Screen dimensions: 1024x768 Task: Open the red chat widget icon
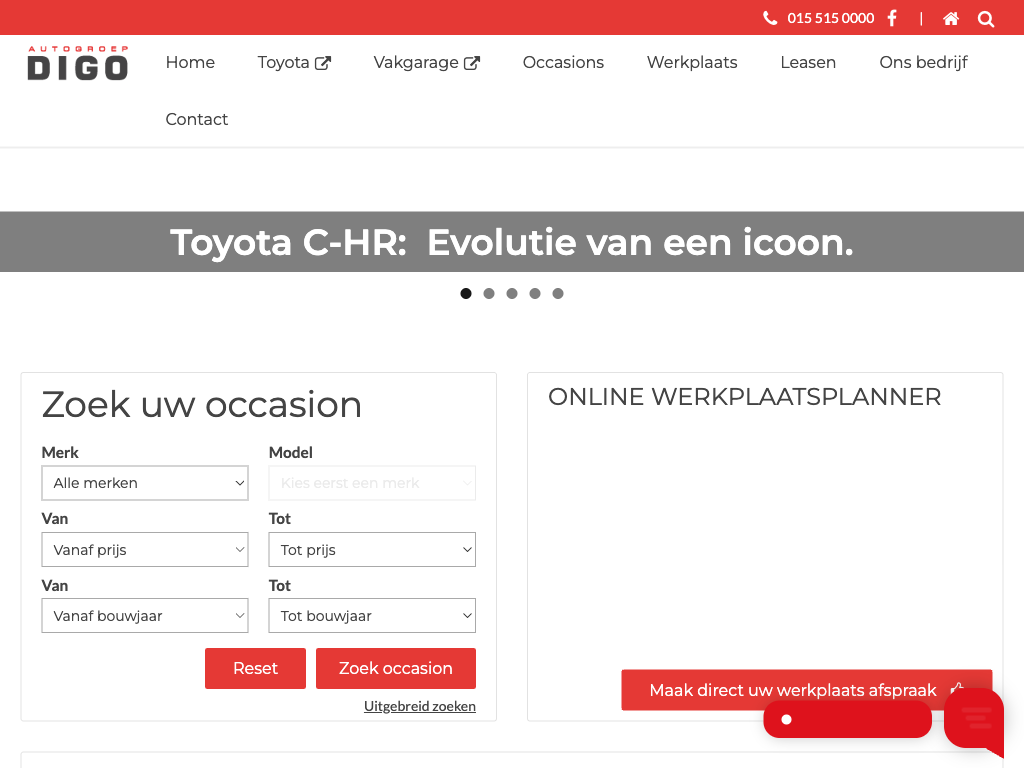(974, 718)
